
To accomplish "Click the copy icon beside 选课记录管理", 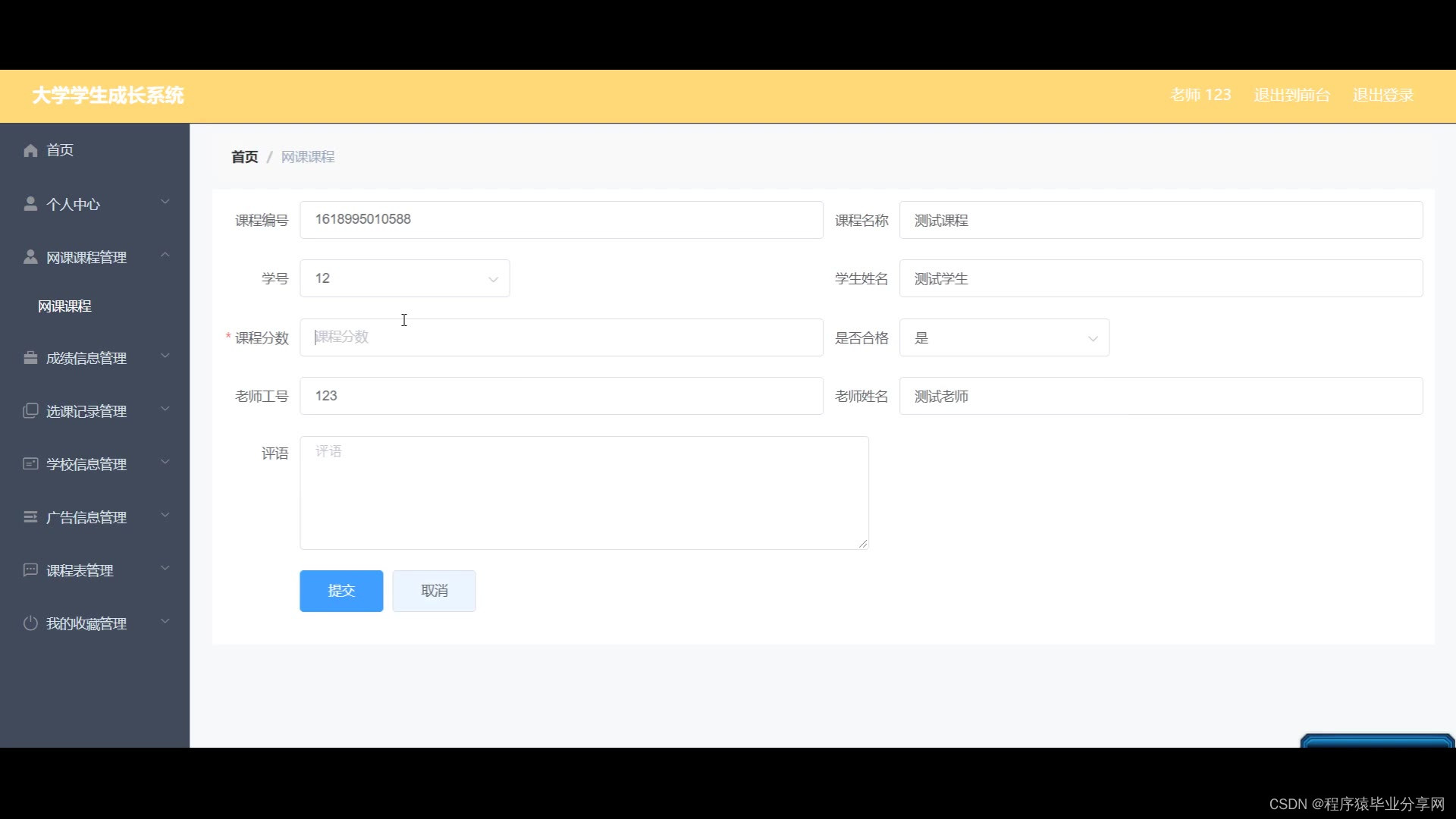I will pos(30,411).
